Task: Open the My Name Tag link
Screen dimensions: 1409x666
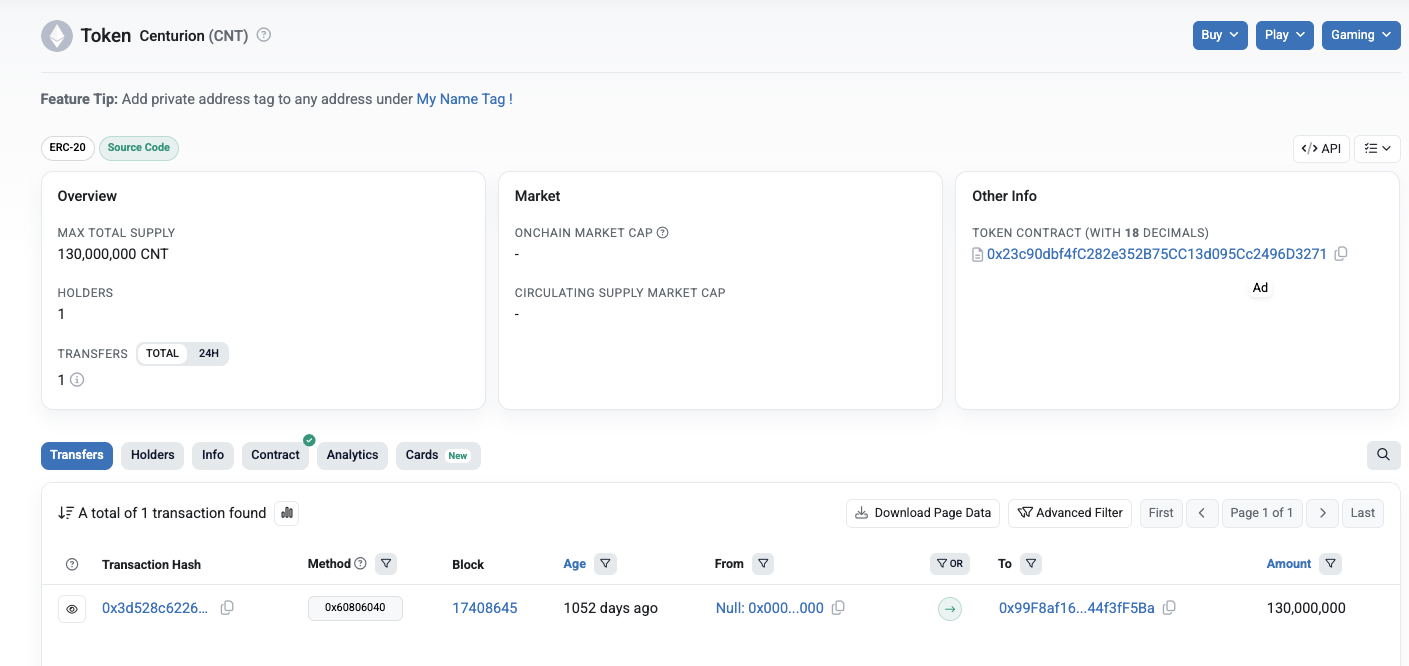Action: coord(461,99)
